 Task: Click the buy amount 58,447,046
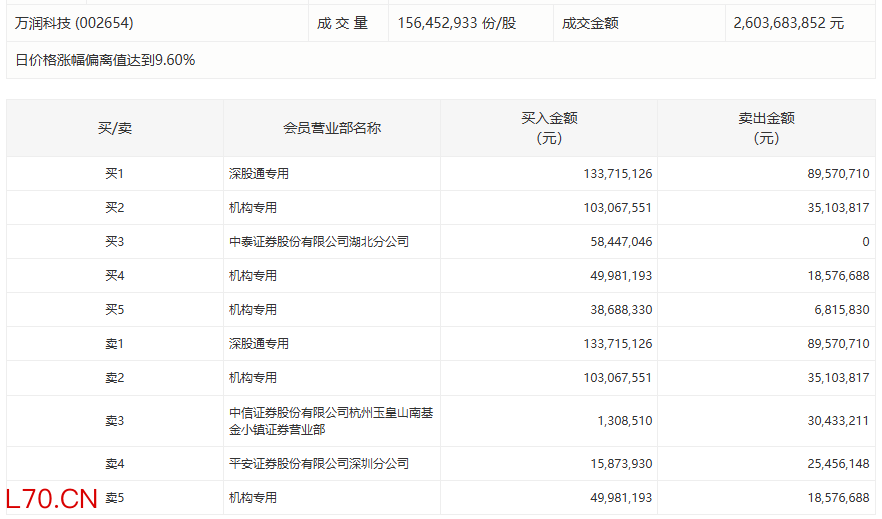pos(617,242)
